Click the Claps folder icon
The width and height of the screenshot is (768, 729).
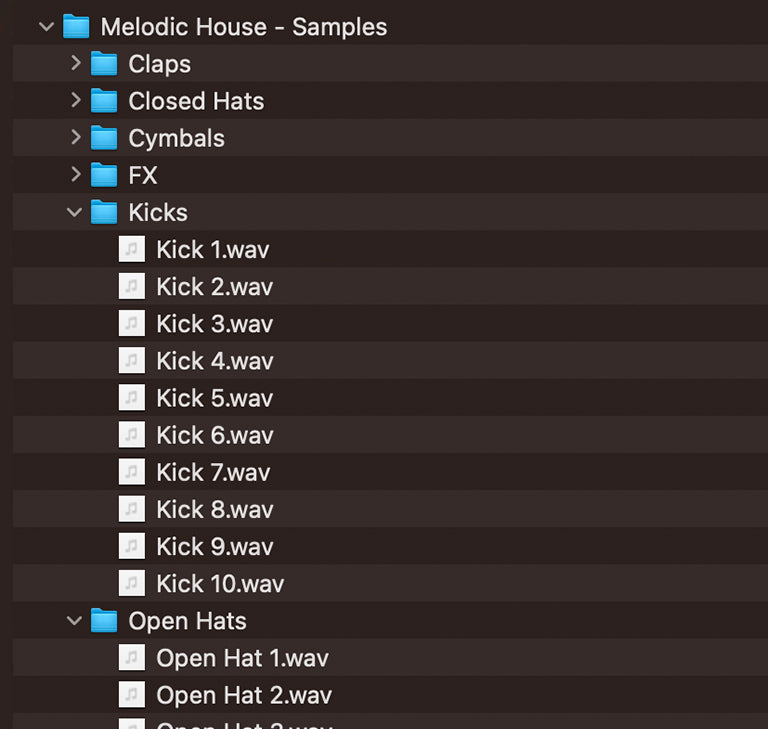pyautogui.click(x=104, y=64)
